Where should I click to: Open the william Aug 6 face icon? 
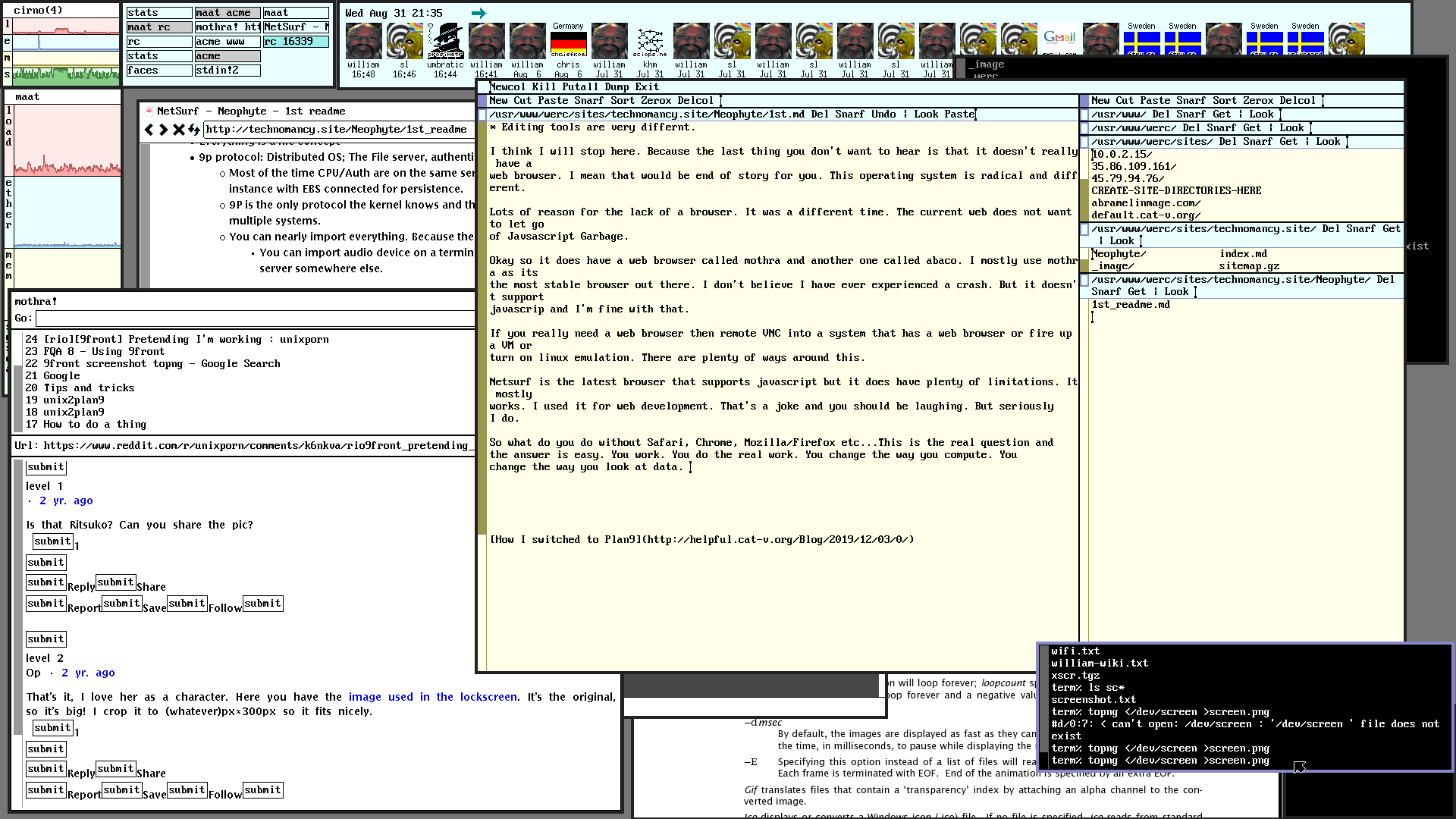[x=528, y=41]
